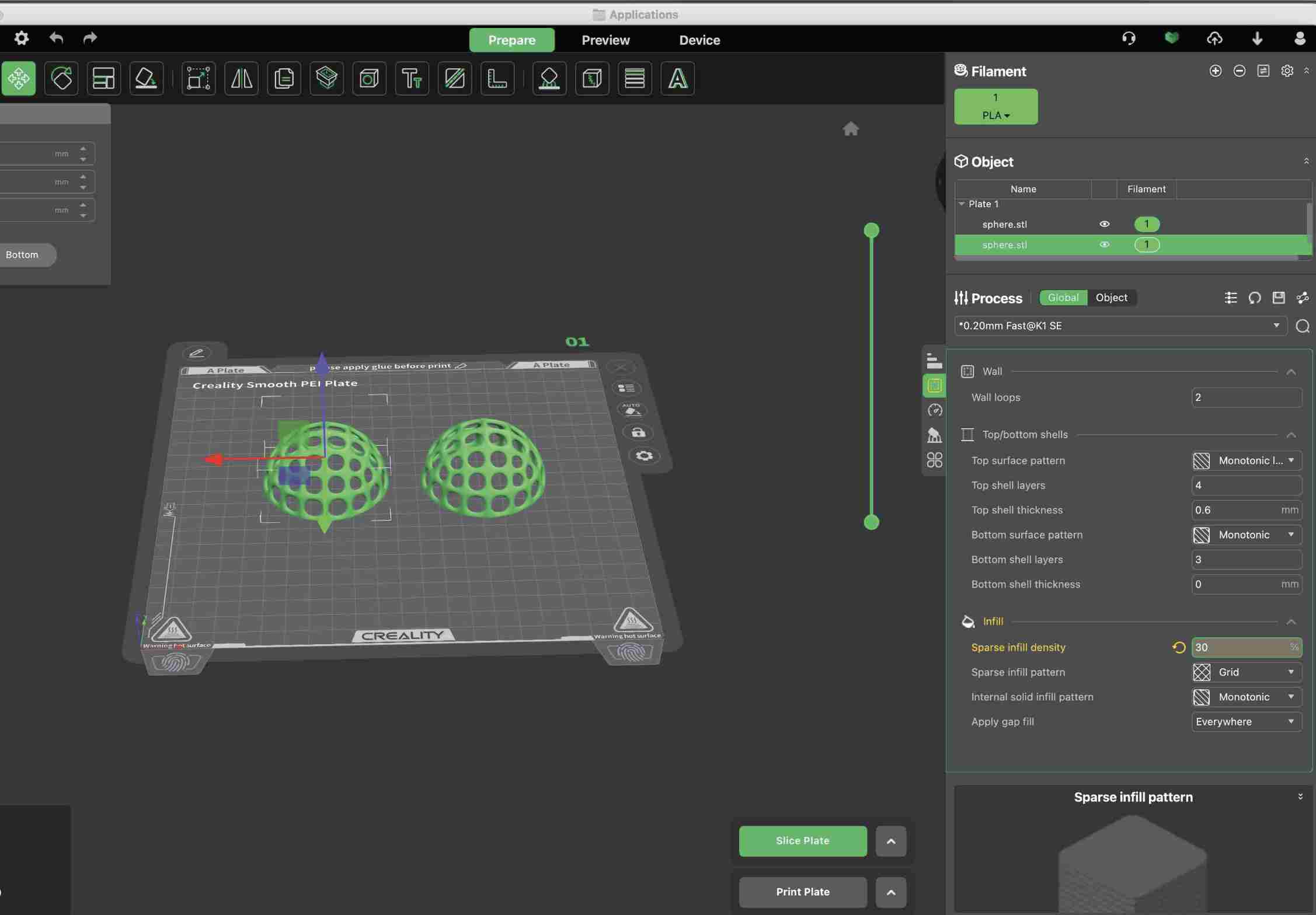Open Apply gap fill dropdown
The image size is (1316, 915).
(1246, 722)
